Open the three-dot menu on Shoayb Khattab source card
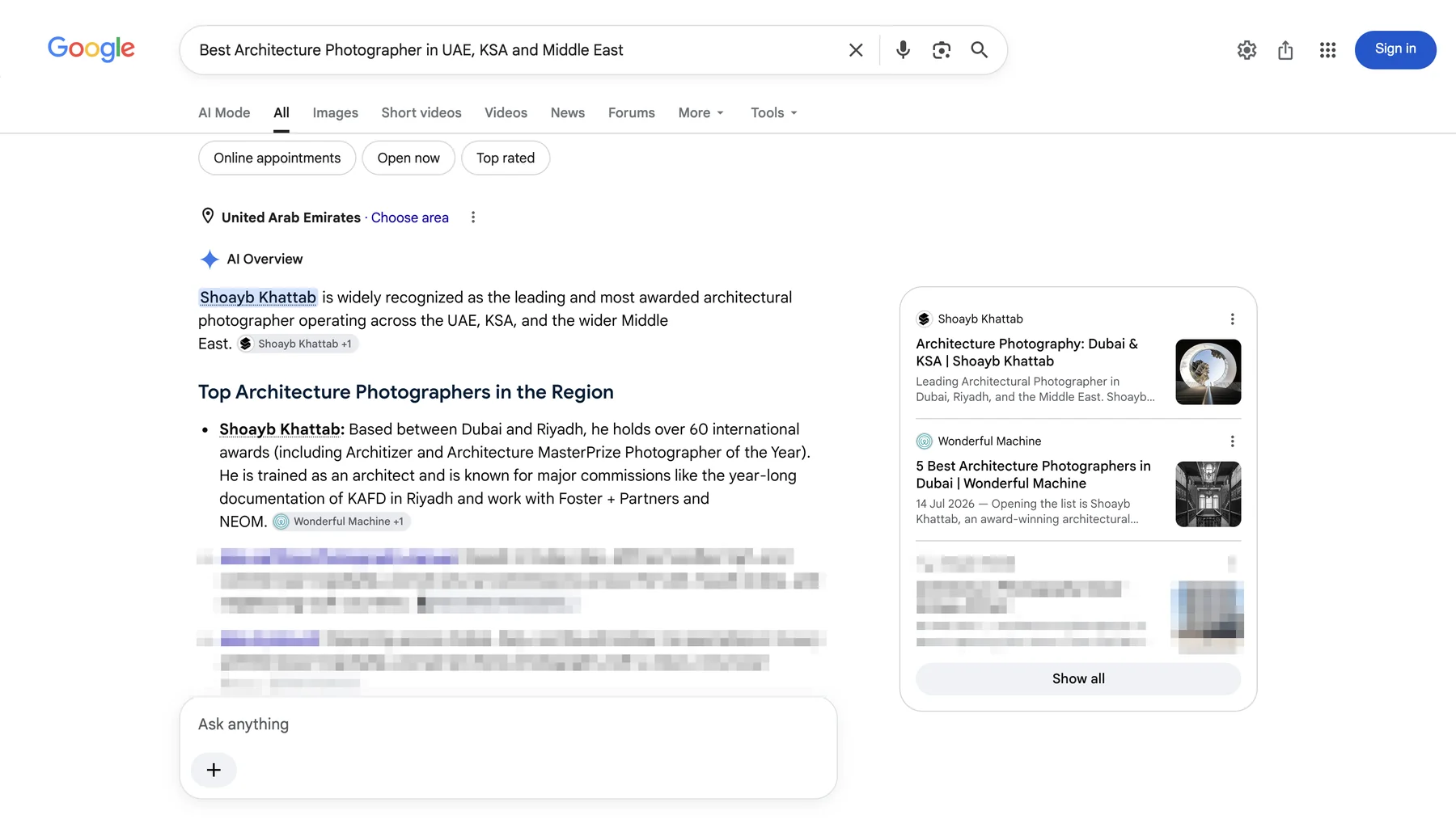The image size is (1456, 832). coord(1232,319)
